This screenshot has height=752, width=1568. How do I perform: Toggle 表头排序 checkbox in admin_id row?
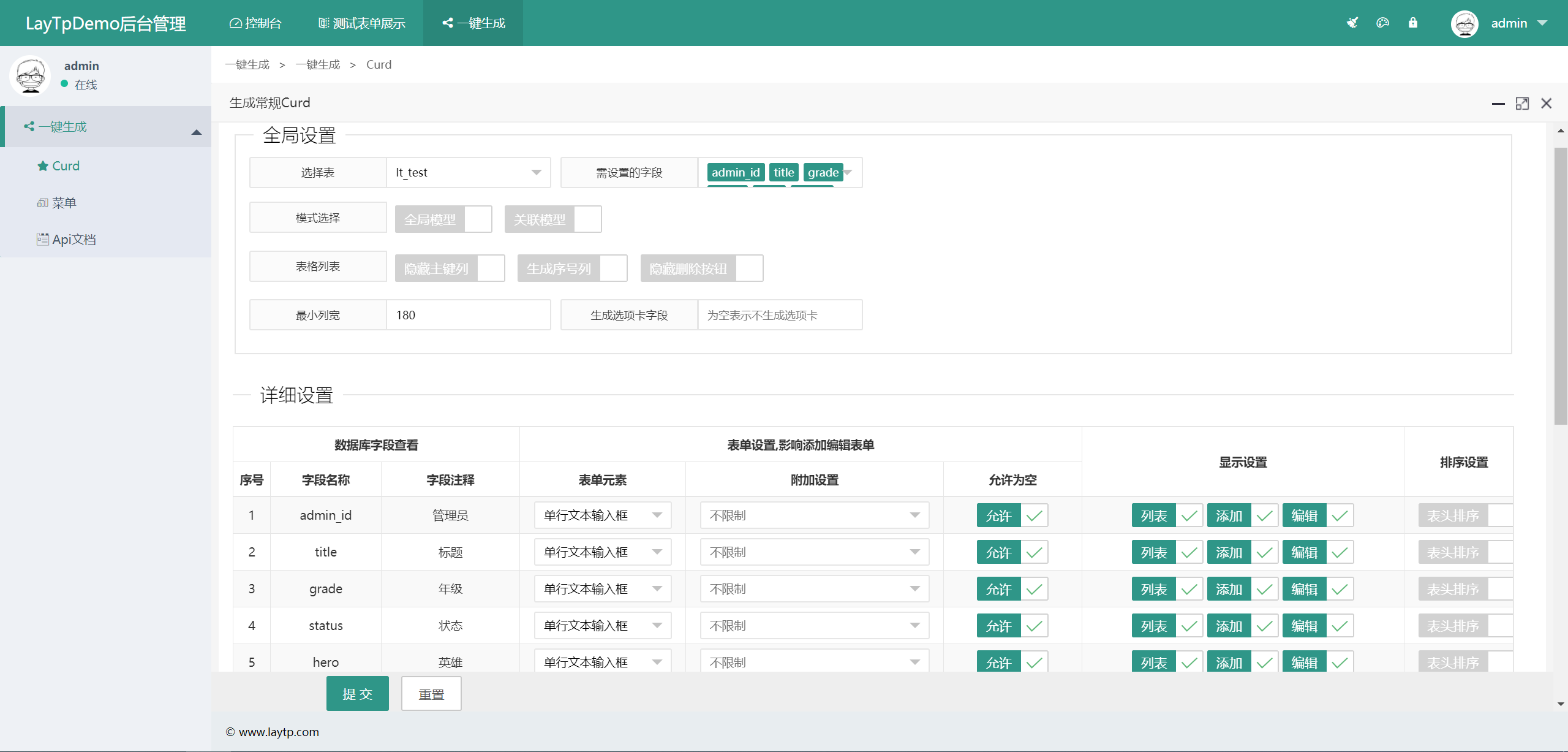click(1466, 516)
